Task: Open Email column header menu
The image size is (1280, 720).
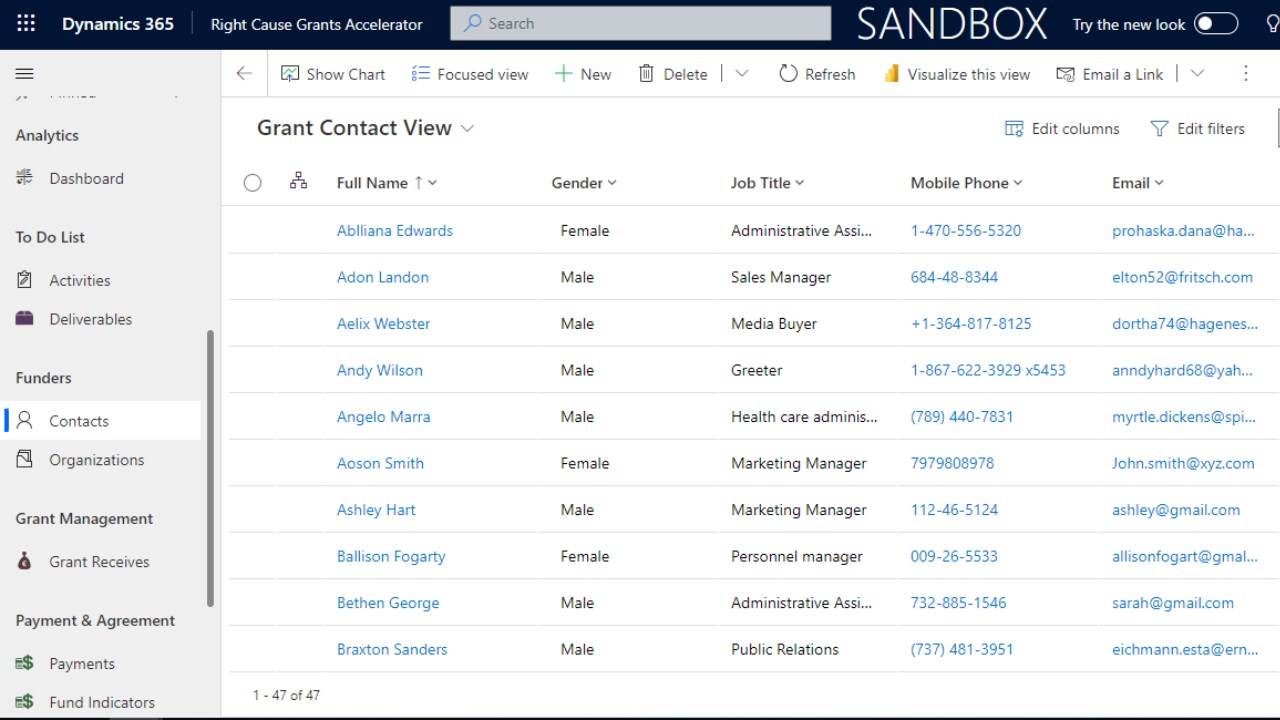Action: tap(1138, 183)
